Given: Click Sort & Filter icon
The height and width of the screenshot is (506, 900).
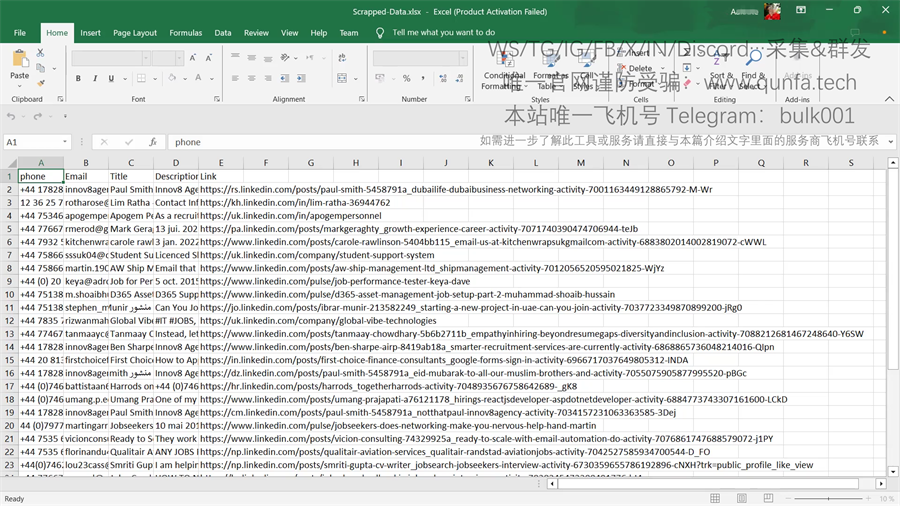Looking at the screenshot, I should pos(720,58).
